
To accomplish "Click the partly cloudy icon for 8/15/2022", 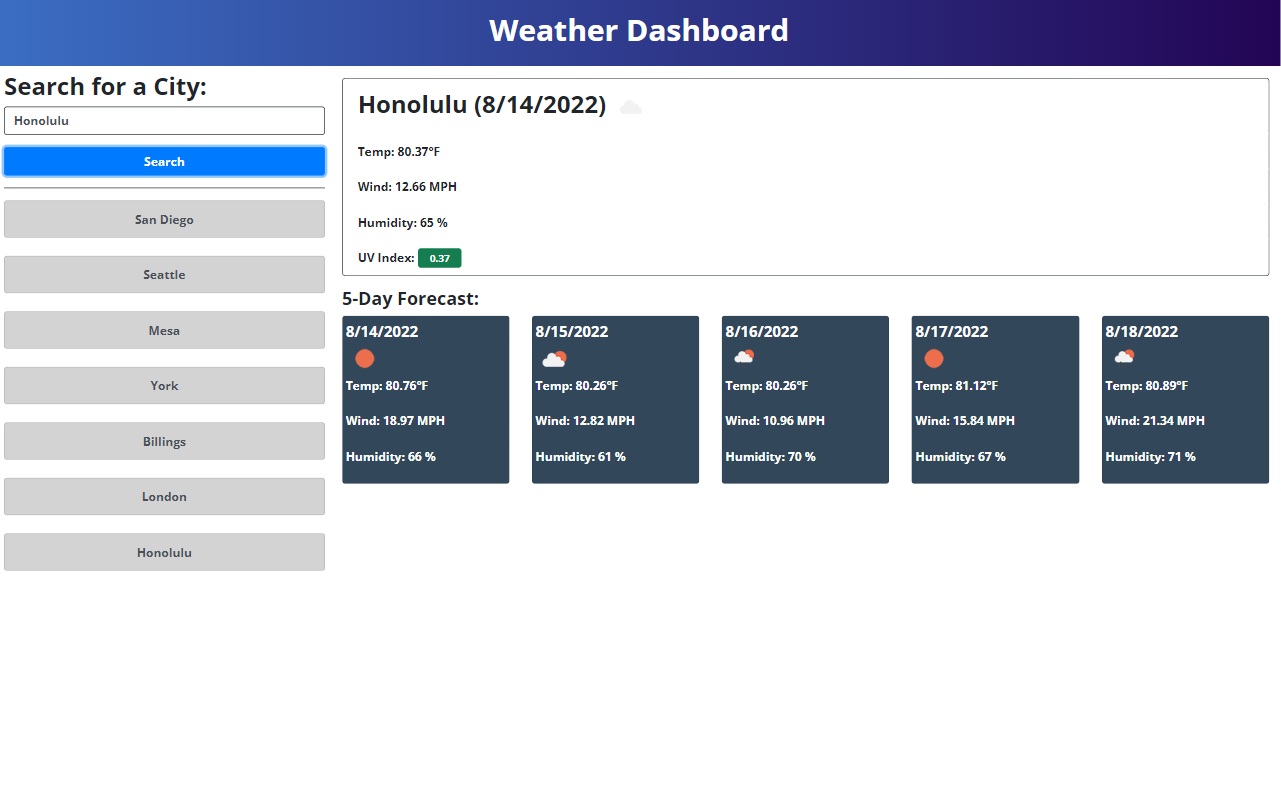I will pos(554,359).
